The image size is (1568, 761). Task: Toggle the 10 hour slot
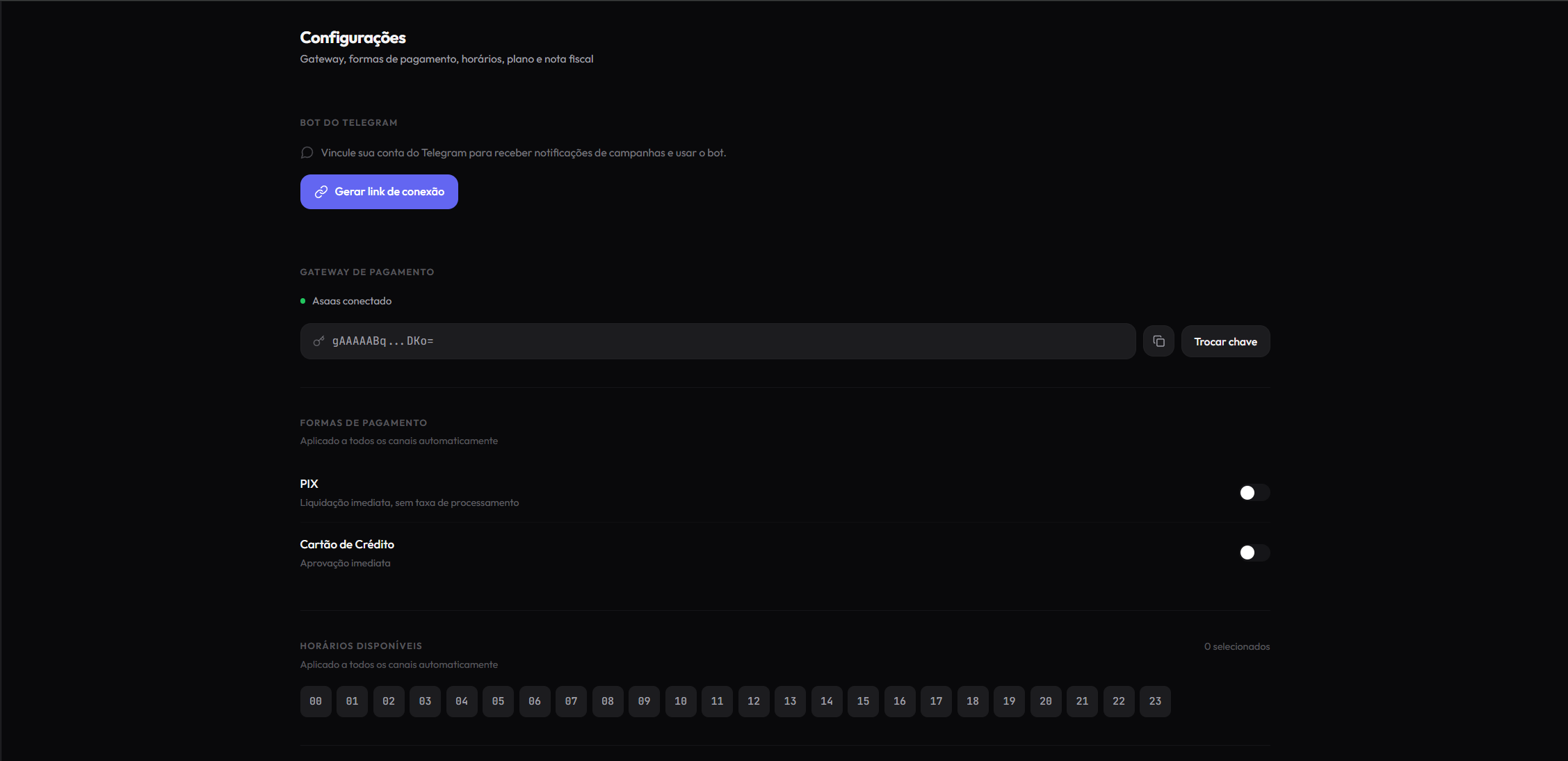(x=681, y=701)
